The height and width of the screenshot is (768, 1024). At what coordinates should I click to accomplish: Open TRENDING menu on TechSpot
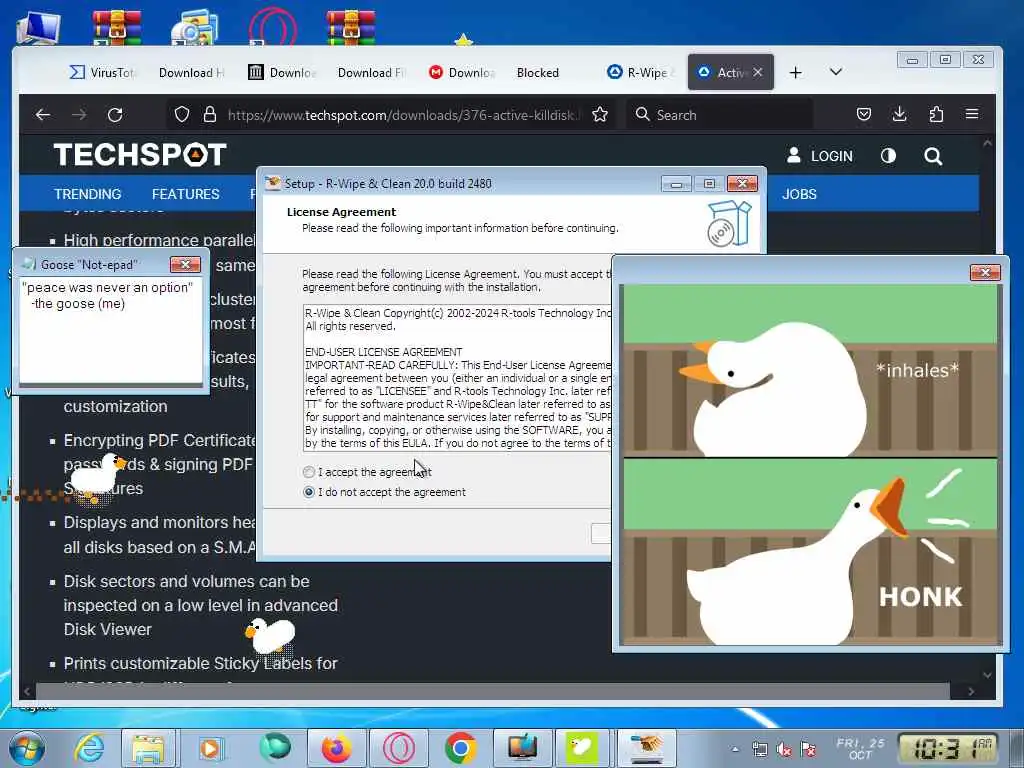coord(88,194)
